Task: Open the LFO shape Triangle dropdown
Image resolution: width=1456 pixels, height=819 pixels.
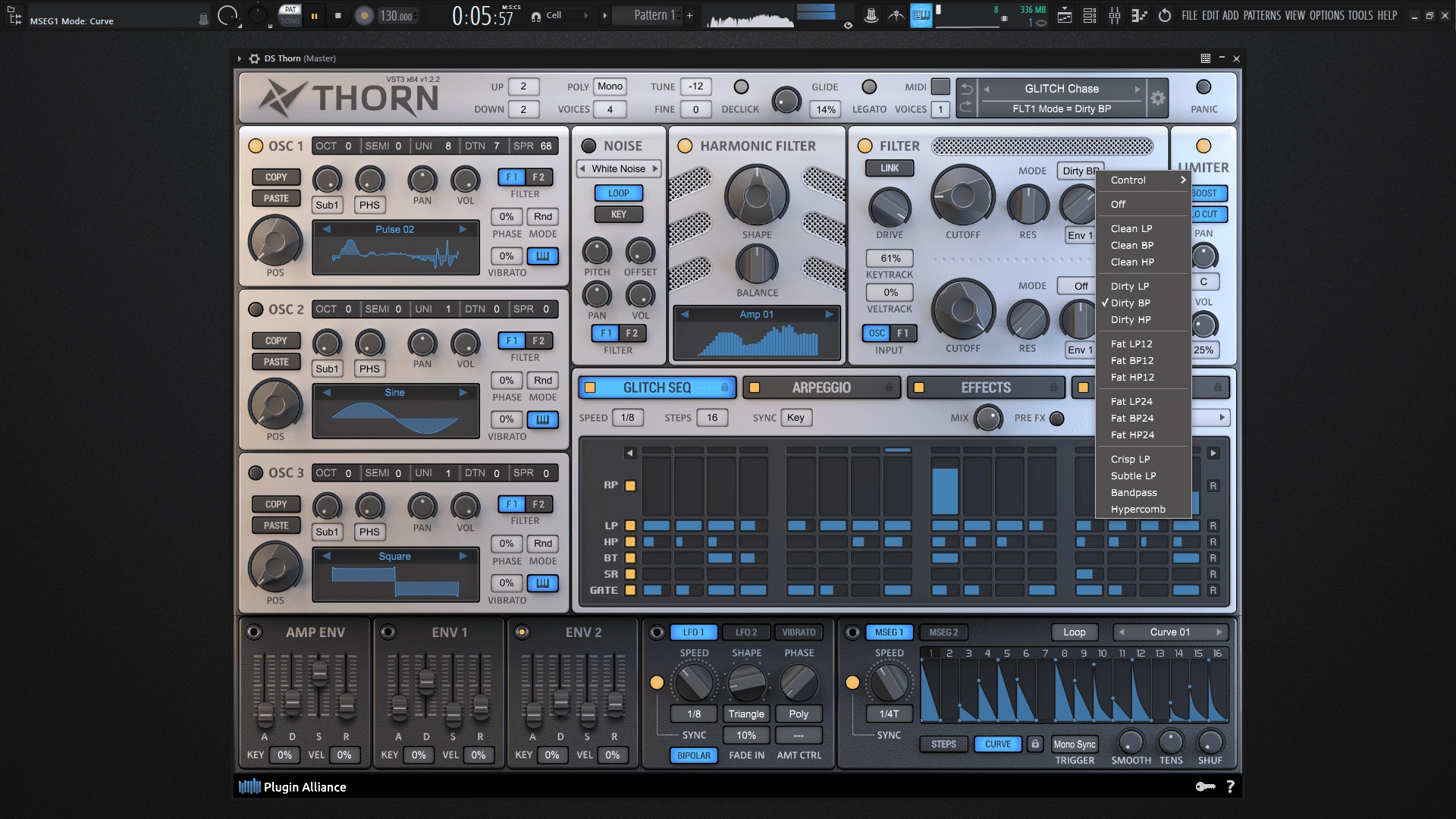Action: 746,714
